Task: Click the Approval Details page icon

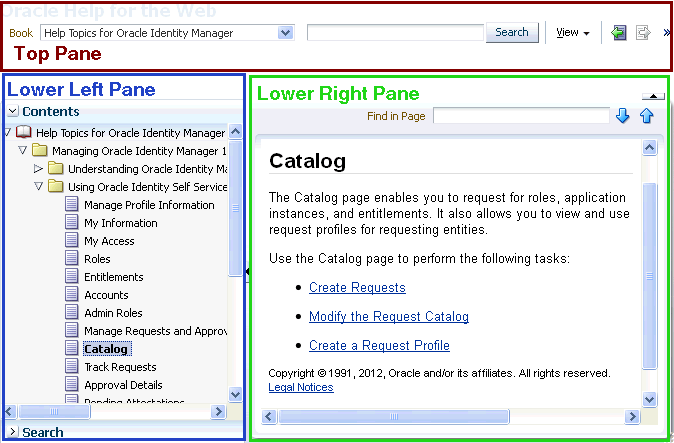Action: pos(72,385)
